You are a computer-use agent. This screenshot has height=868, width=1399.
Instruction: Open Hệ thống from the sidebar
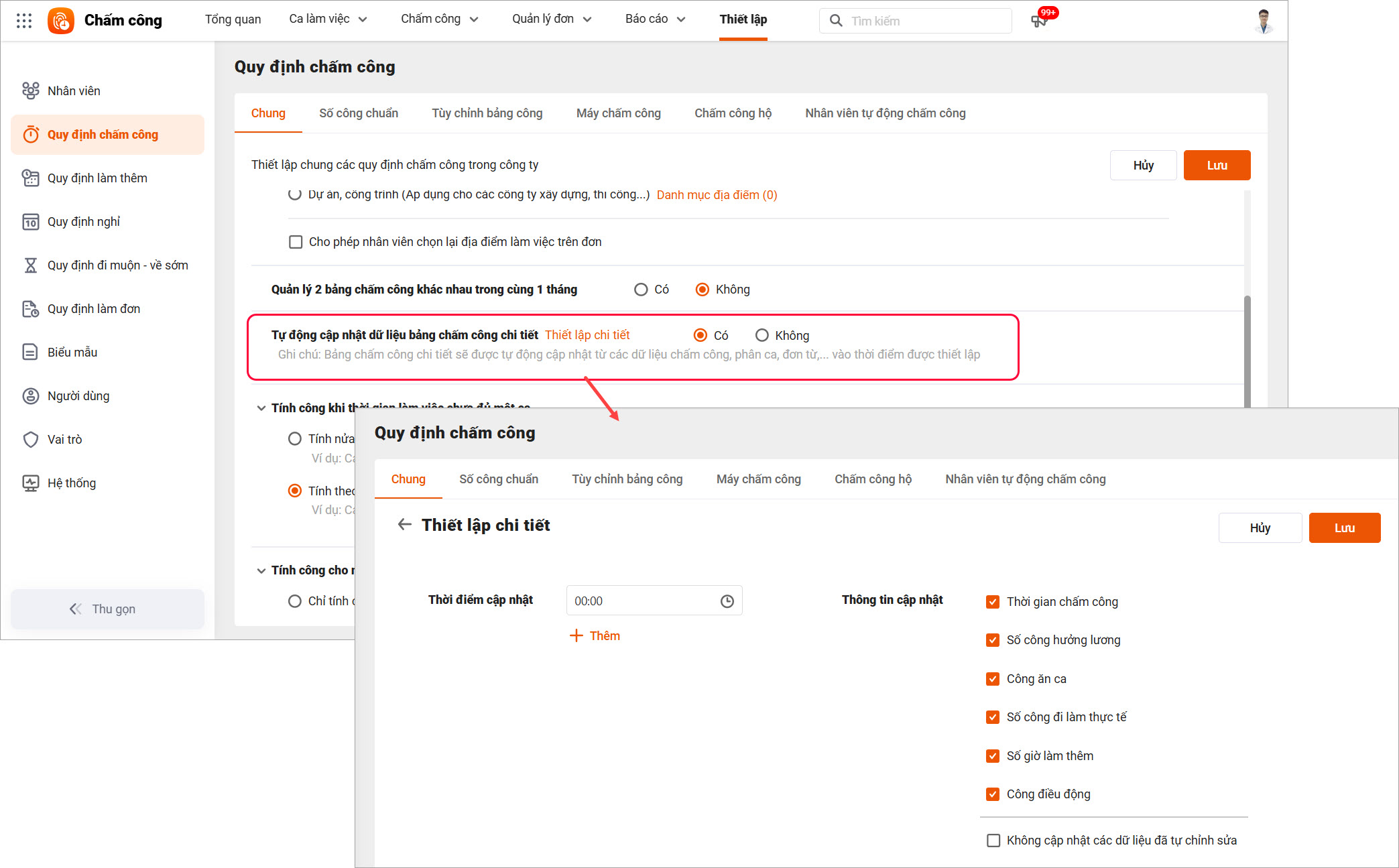pyautogui.click(x=71, y=483)
